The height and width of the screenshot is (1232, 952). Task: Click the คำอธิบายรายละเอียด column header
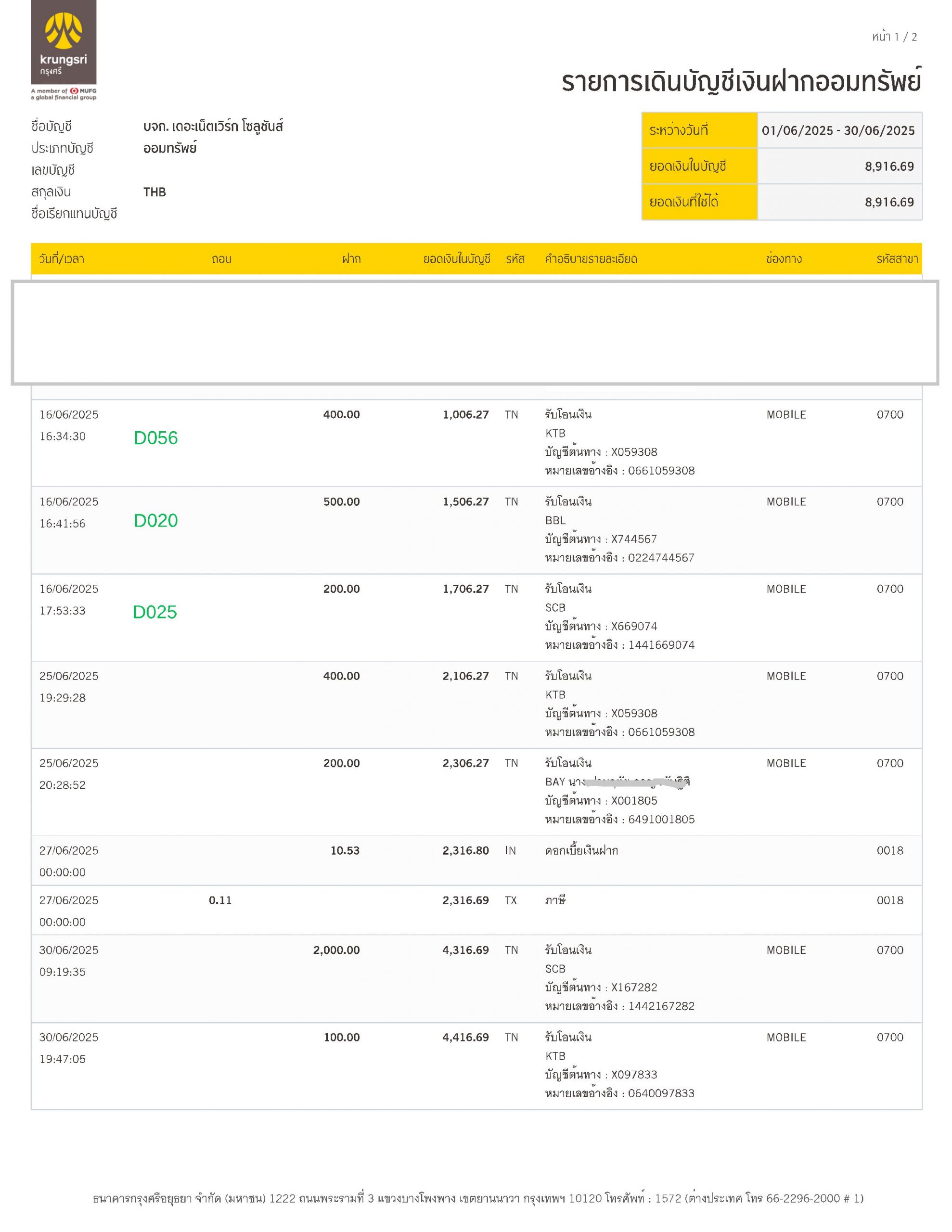point(591,259)
